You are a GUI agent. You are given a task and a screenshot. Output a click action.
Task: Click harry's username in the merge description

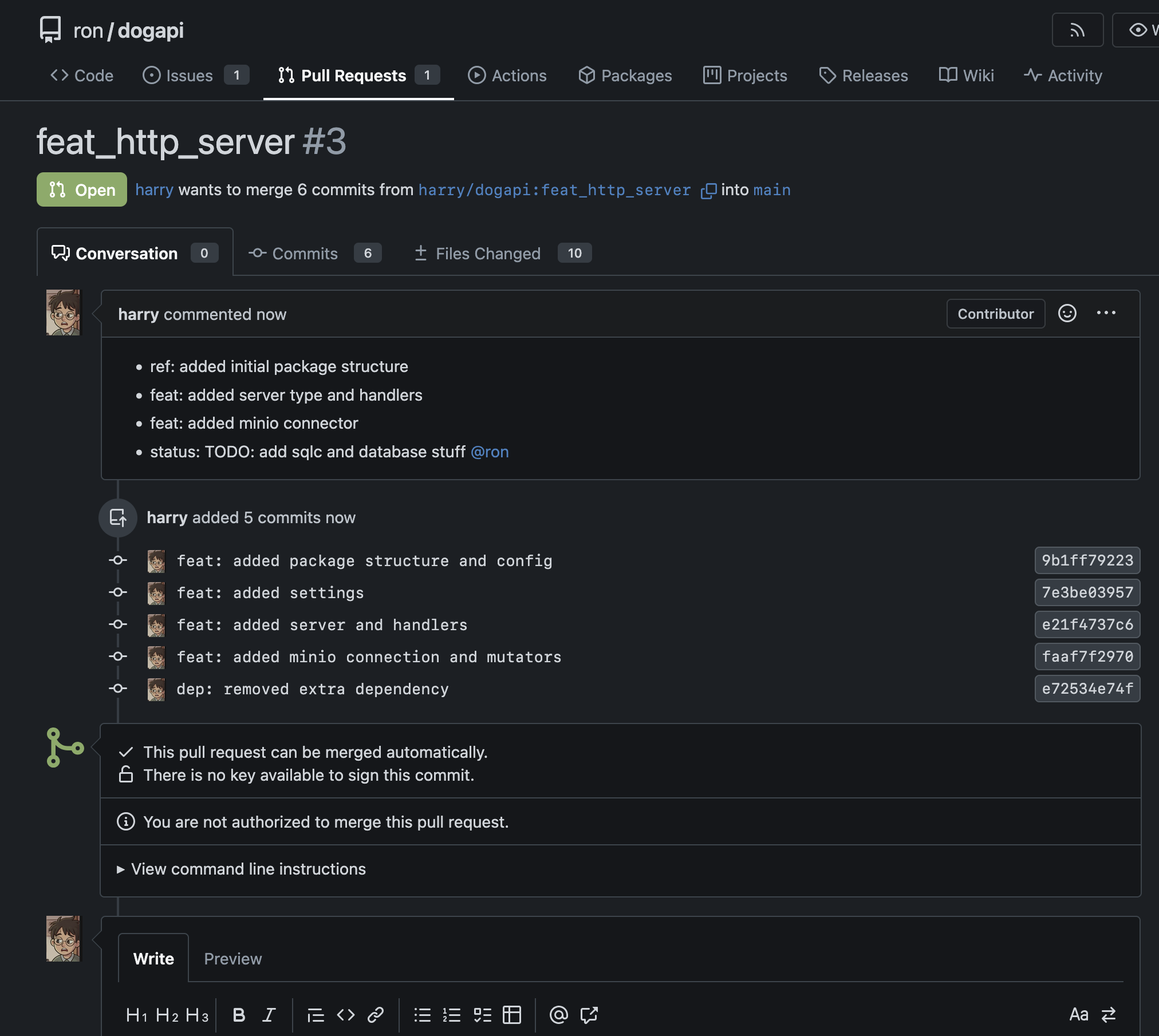point(154,190)
